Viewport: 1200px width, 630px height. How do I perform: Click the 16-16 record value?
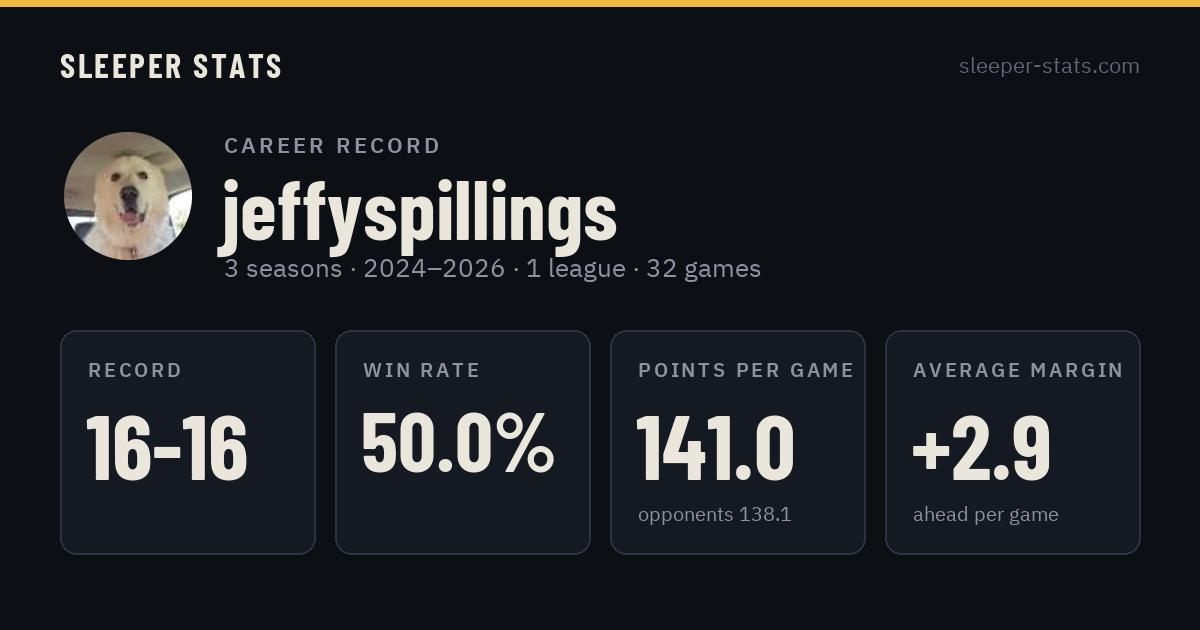tap(167, 448)
